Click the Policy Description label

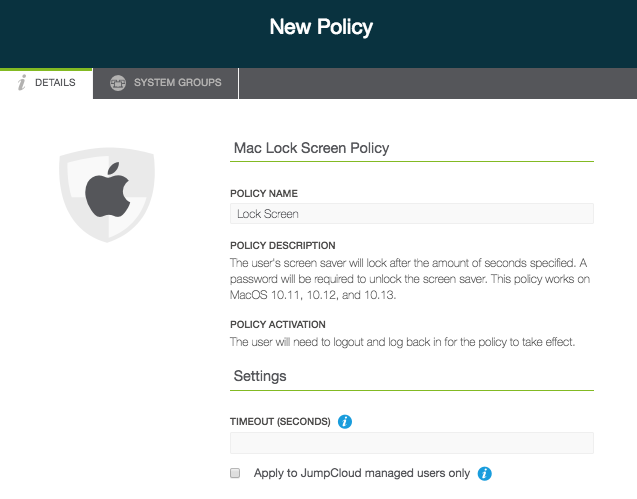click(x=282, y=245)
